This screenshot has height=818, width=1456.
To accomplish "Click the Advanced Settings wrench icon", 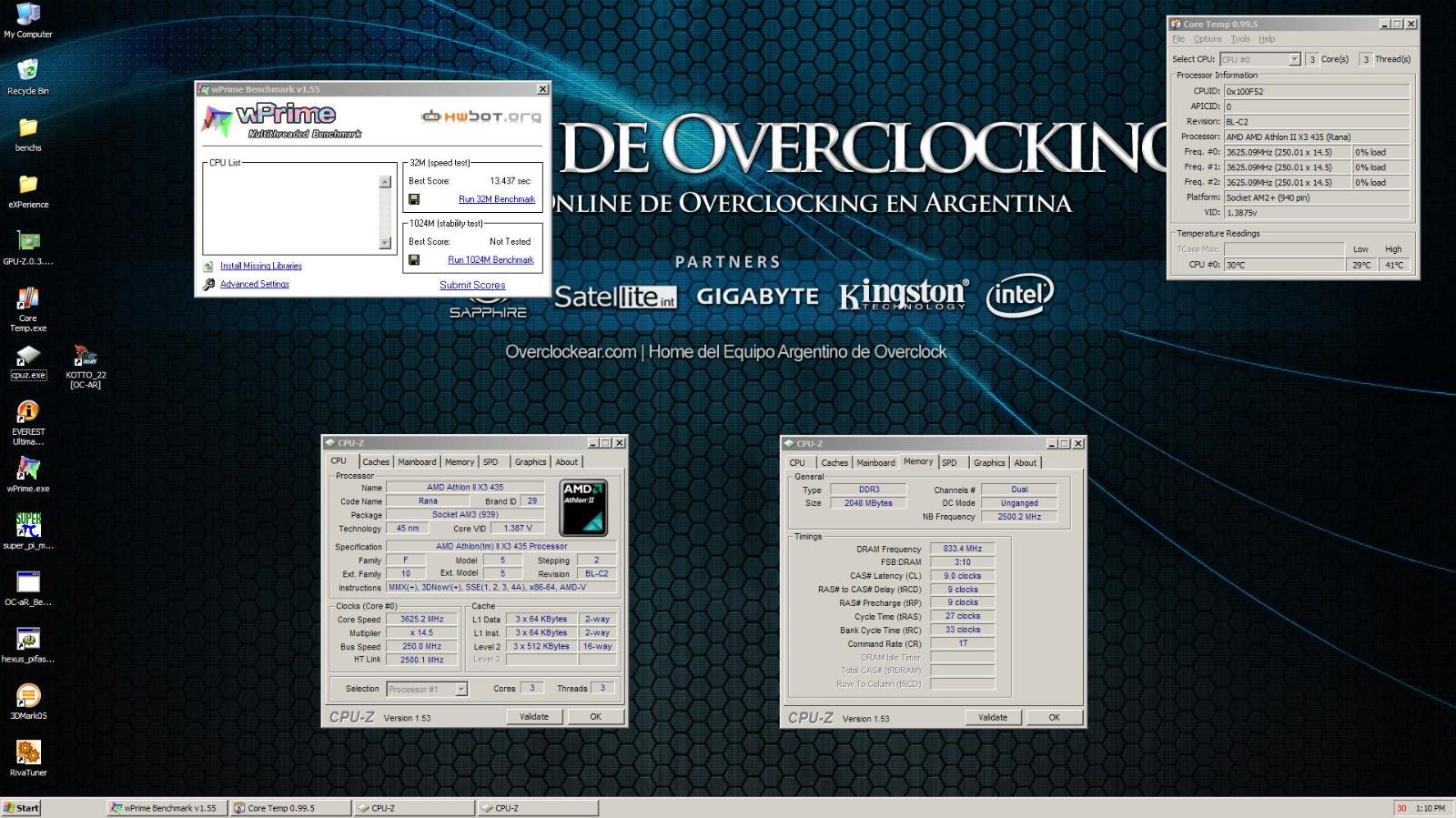I will (208, 284).
